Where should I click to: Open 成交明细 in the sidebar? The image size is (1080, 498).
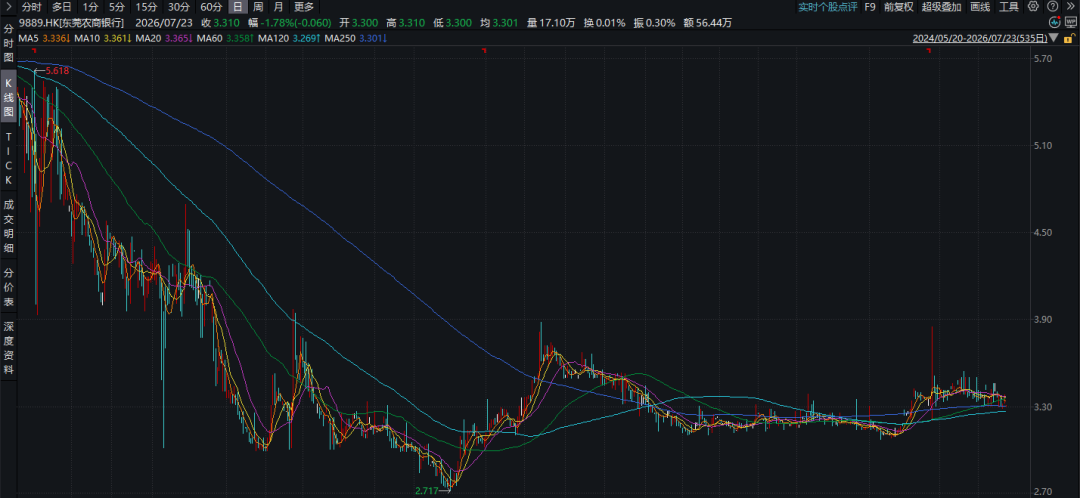(x=8, y=227)
